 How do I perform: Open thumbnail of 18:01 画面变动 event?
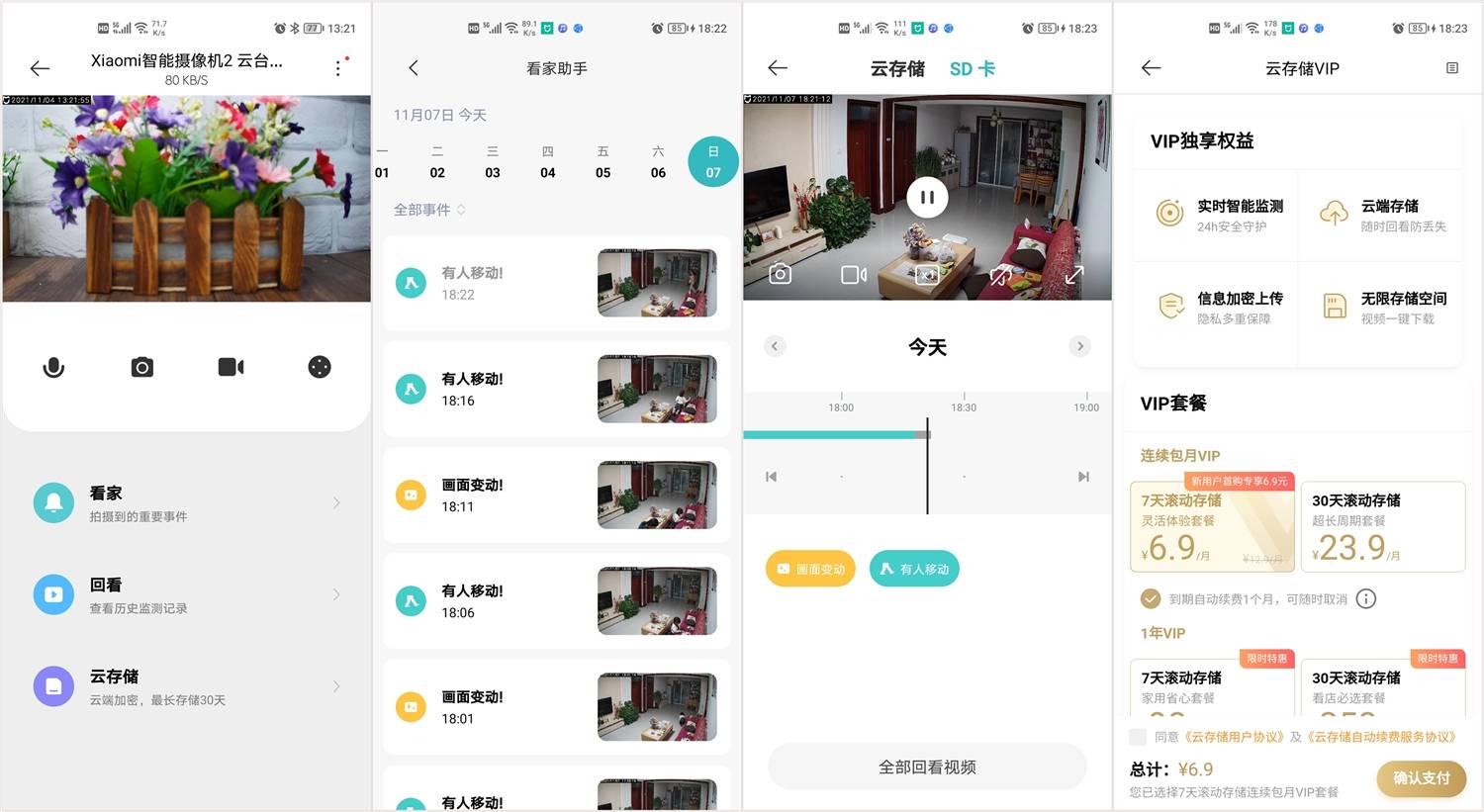coord(657,706)
